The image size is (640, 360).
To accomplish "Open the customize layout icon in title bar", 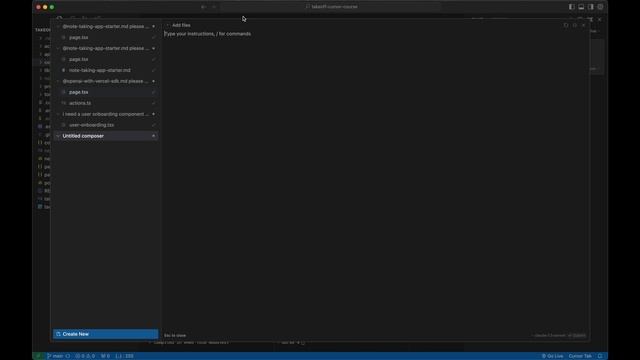I will [600, 7].
